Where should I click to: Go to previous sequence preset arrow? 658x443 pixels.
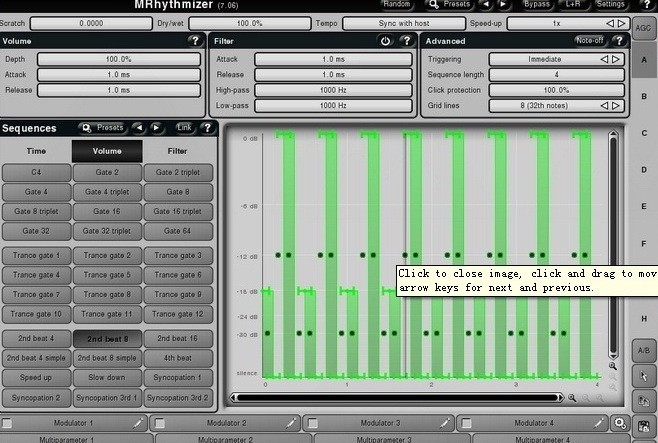139,128
